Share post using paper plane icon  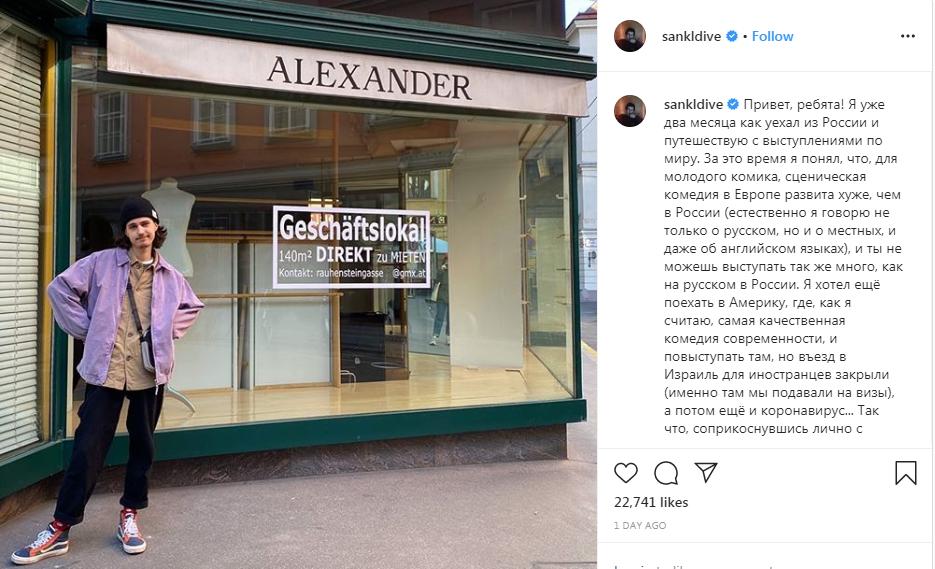tap(706, 472)
